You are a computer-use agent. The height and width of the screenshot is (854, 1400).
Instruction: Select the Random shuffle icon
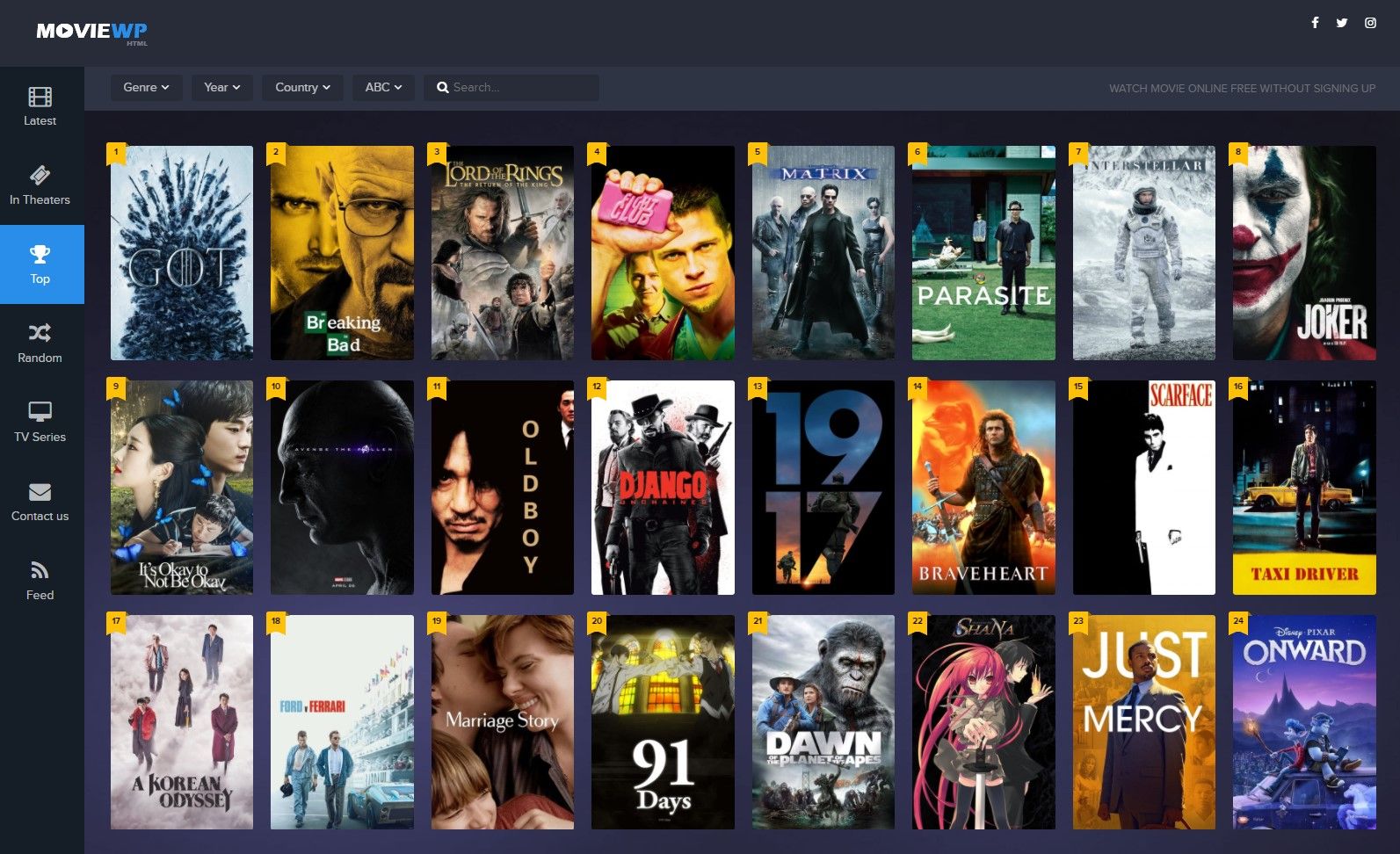coord(40,333)
